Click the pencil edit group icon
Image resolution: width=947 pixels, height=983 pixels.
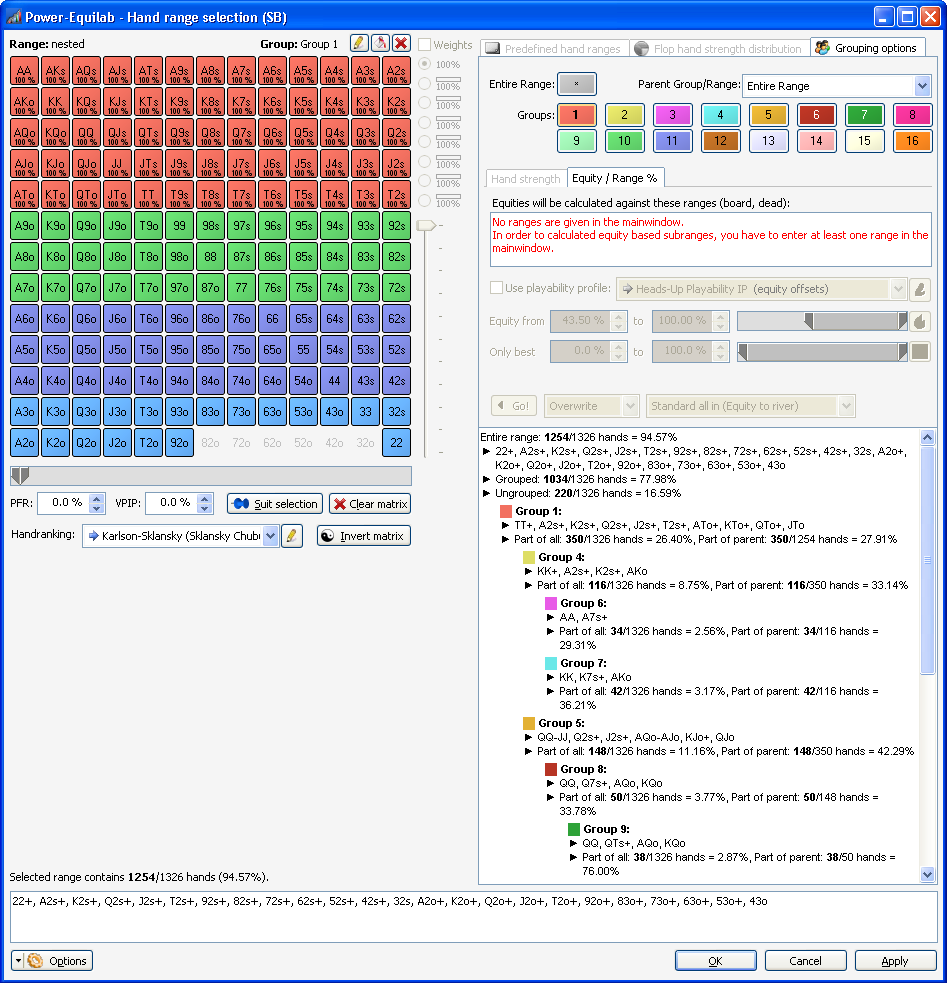tap(359, 43)
